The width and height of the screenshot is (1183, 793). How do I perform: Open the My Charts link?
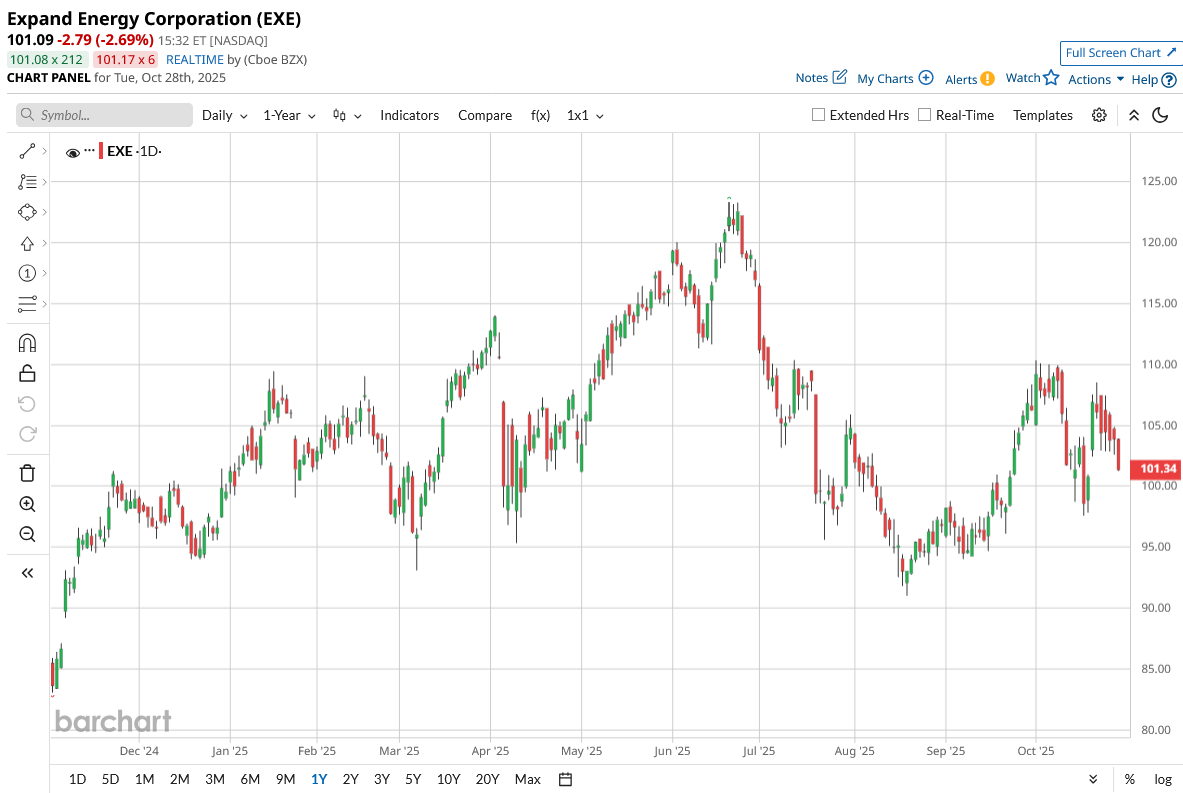click(894, 78)
